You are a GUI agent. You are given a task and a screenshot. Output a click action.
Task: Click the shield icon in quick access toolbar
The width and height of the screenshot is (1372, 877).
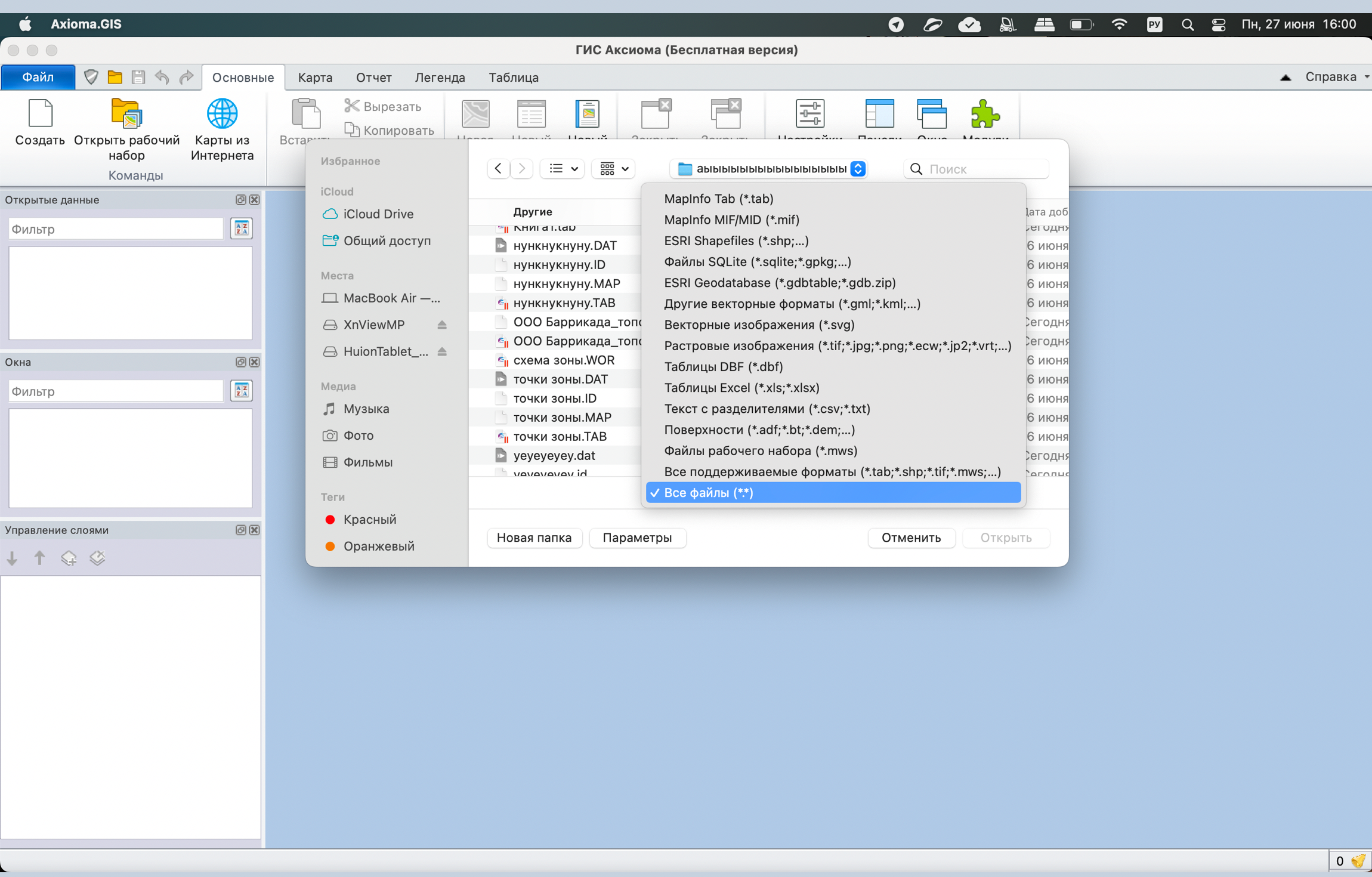pos(91,77)
